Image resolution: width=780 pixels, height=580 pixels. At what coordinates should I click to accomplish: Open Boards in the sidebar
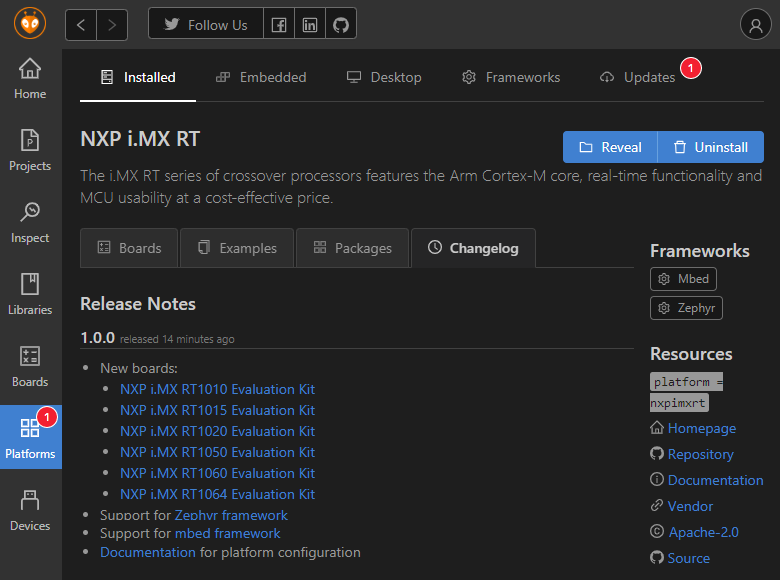(30, 367)
